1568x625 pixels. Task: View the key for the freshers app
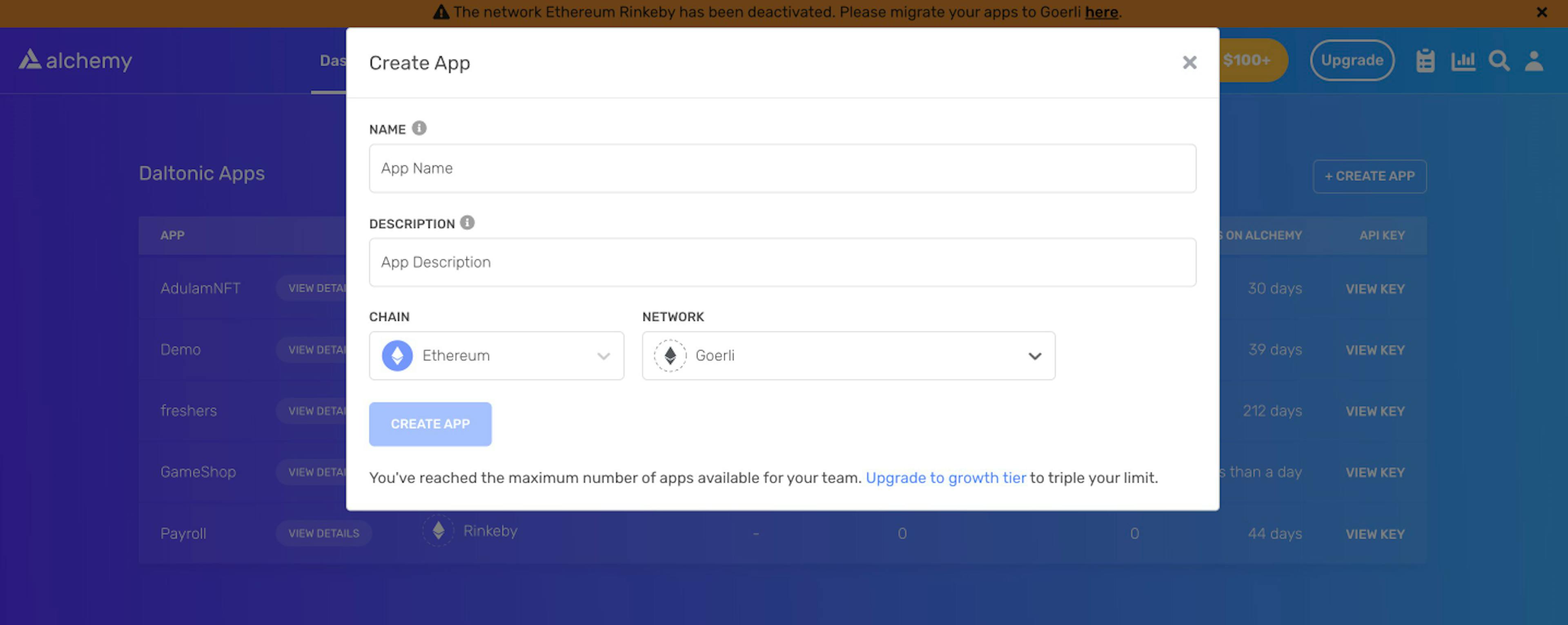tap(1375, 411)
